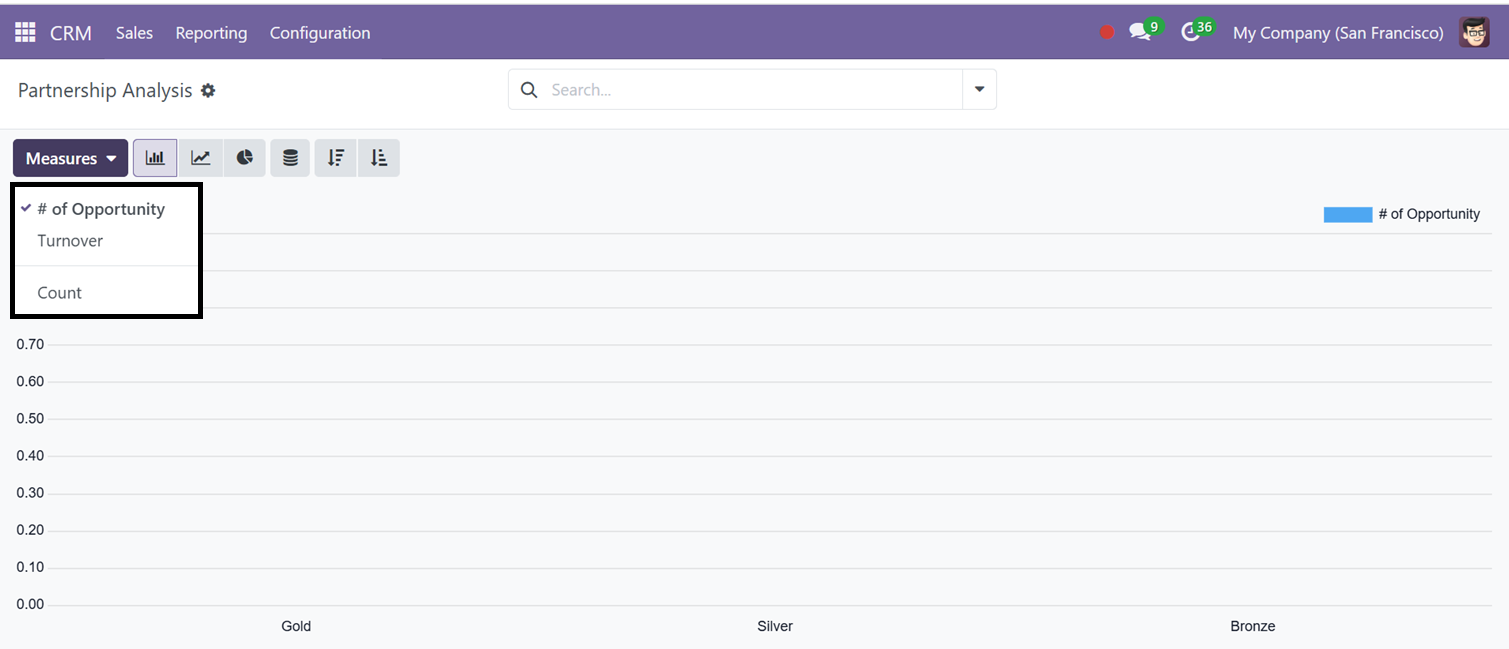Toggle the Measures dropdown button
This screenshot has height=649, width=1509.
click(x=71, y=158)
